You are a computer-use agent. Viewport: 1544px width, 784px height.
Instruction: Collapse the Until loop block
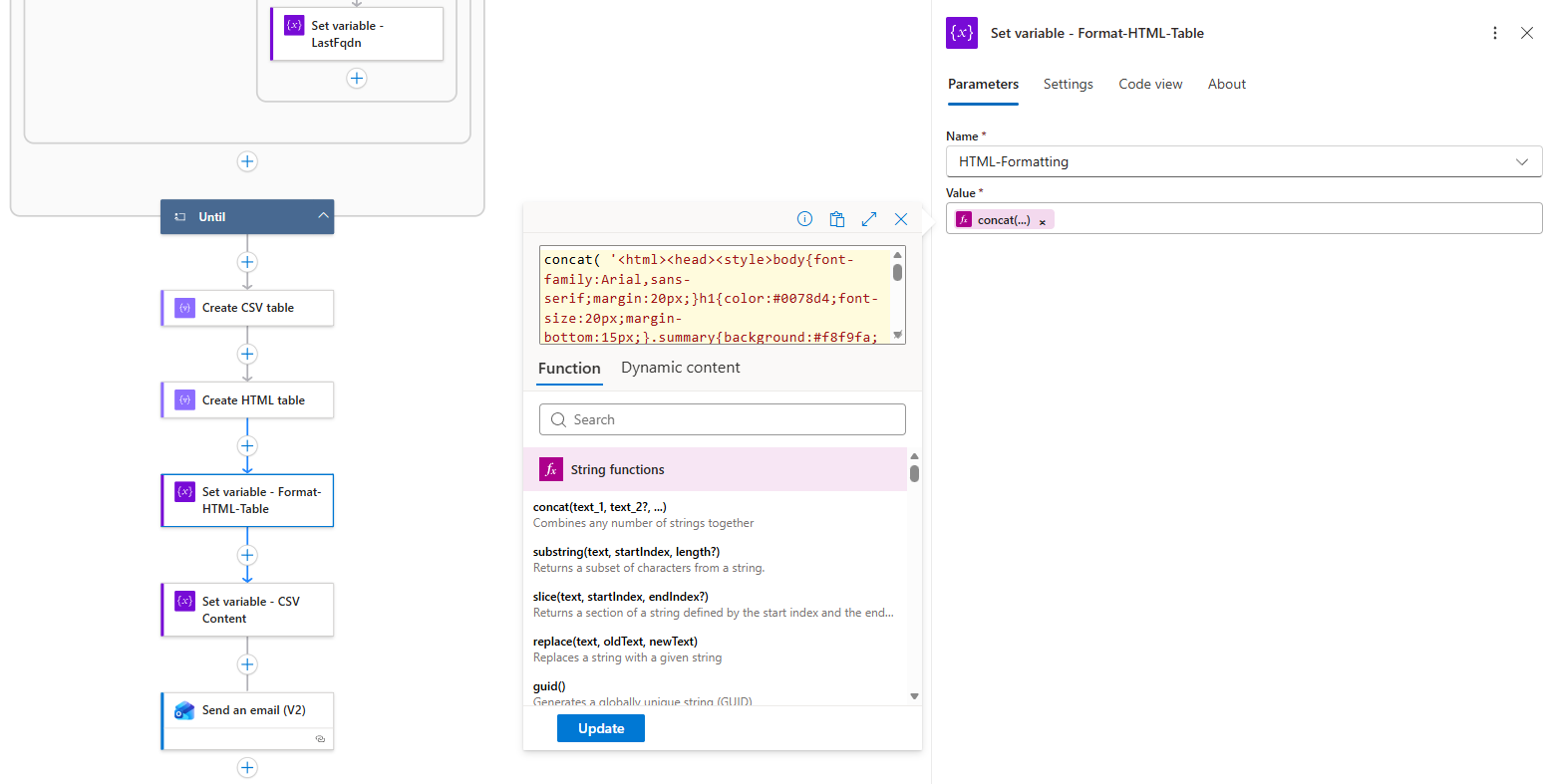pyautogui.click(x=323, y=216)
